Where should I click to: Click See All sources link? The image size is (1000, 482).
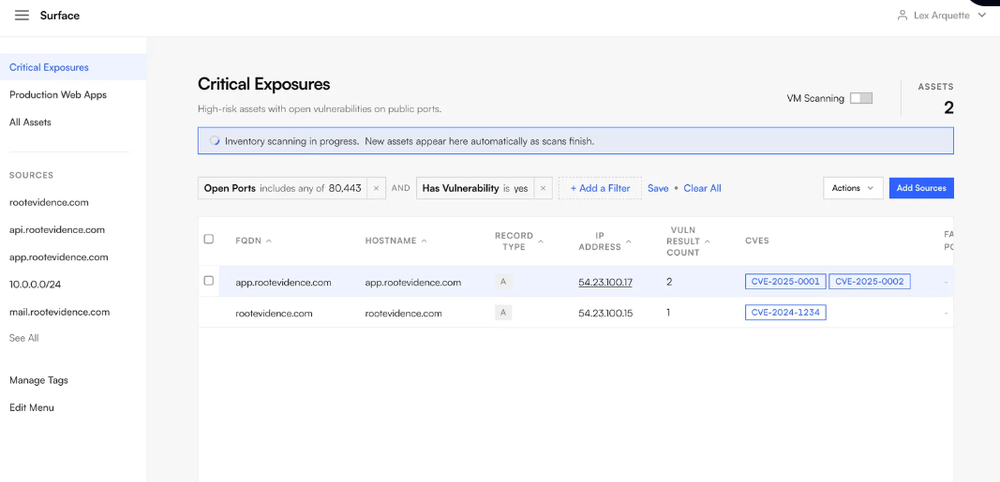click(24, 338)
